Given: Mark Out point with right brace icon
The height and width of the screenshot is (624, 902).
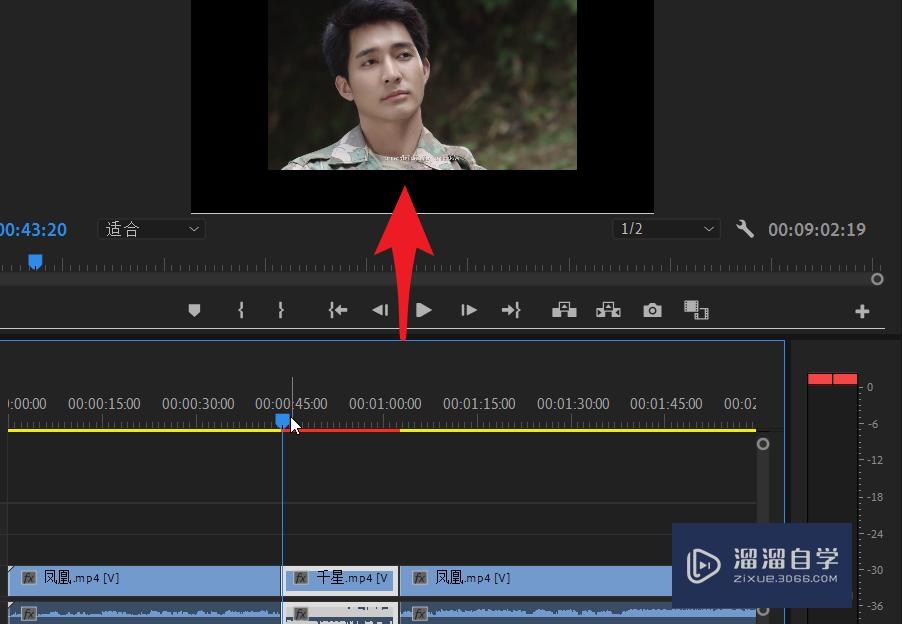Looking at the screenshot, I should click(x=281, y=311).
